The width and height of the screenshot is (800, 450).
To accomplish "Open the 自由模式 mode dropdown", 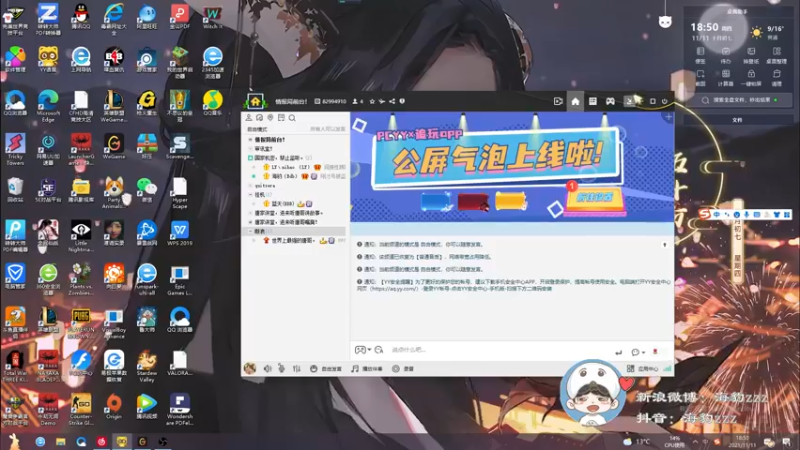I will click(x=258, y=129).
